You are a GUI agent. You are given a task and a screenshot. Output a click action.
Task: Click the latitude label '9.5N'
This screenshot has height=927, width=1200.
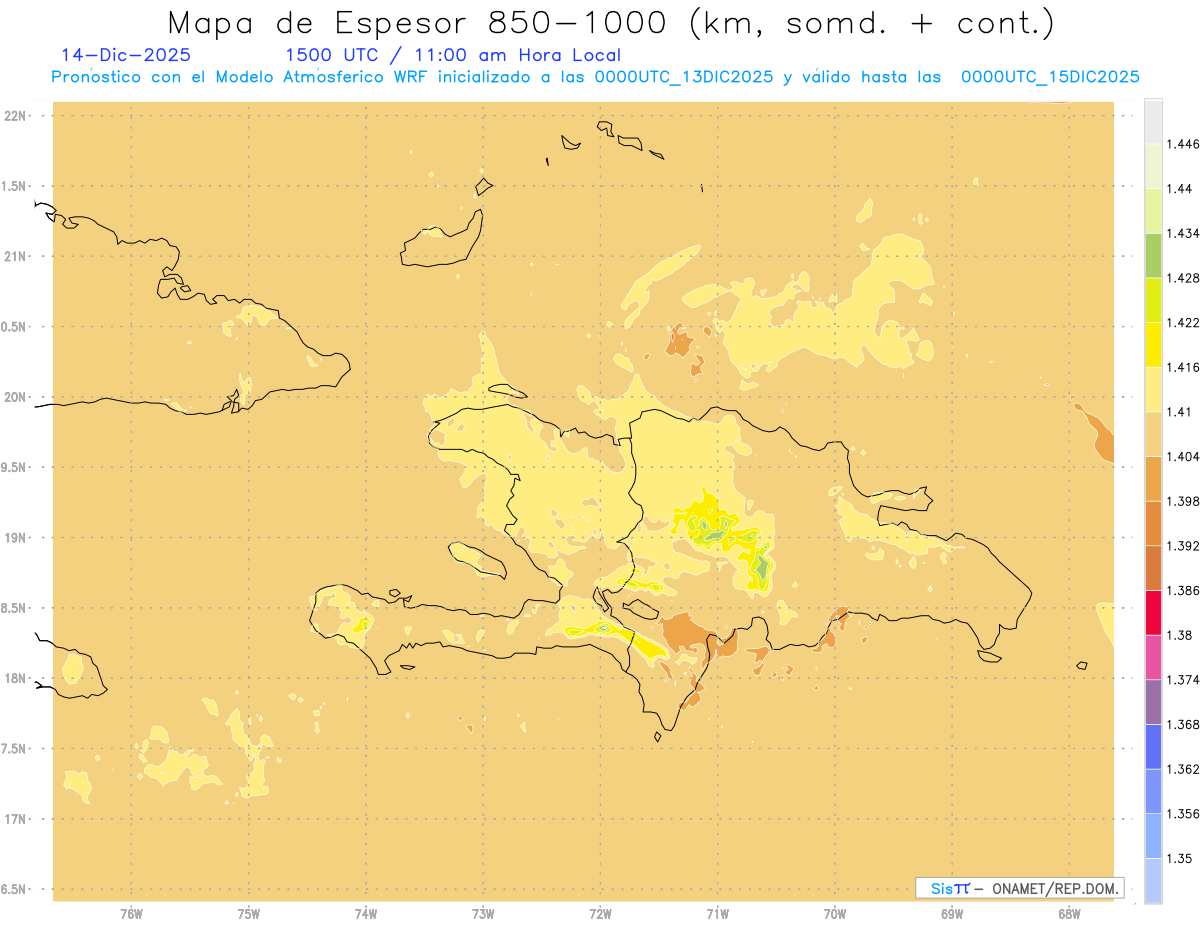(x=14, y=467)
